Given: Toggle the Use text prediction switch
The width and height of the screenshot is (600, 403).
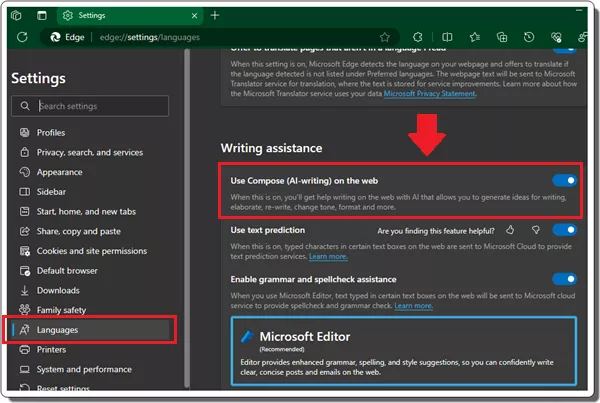Looking at the screenshot, I should tap(564, 230).
